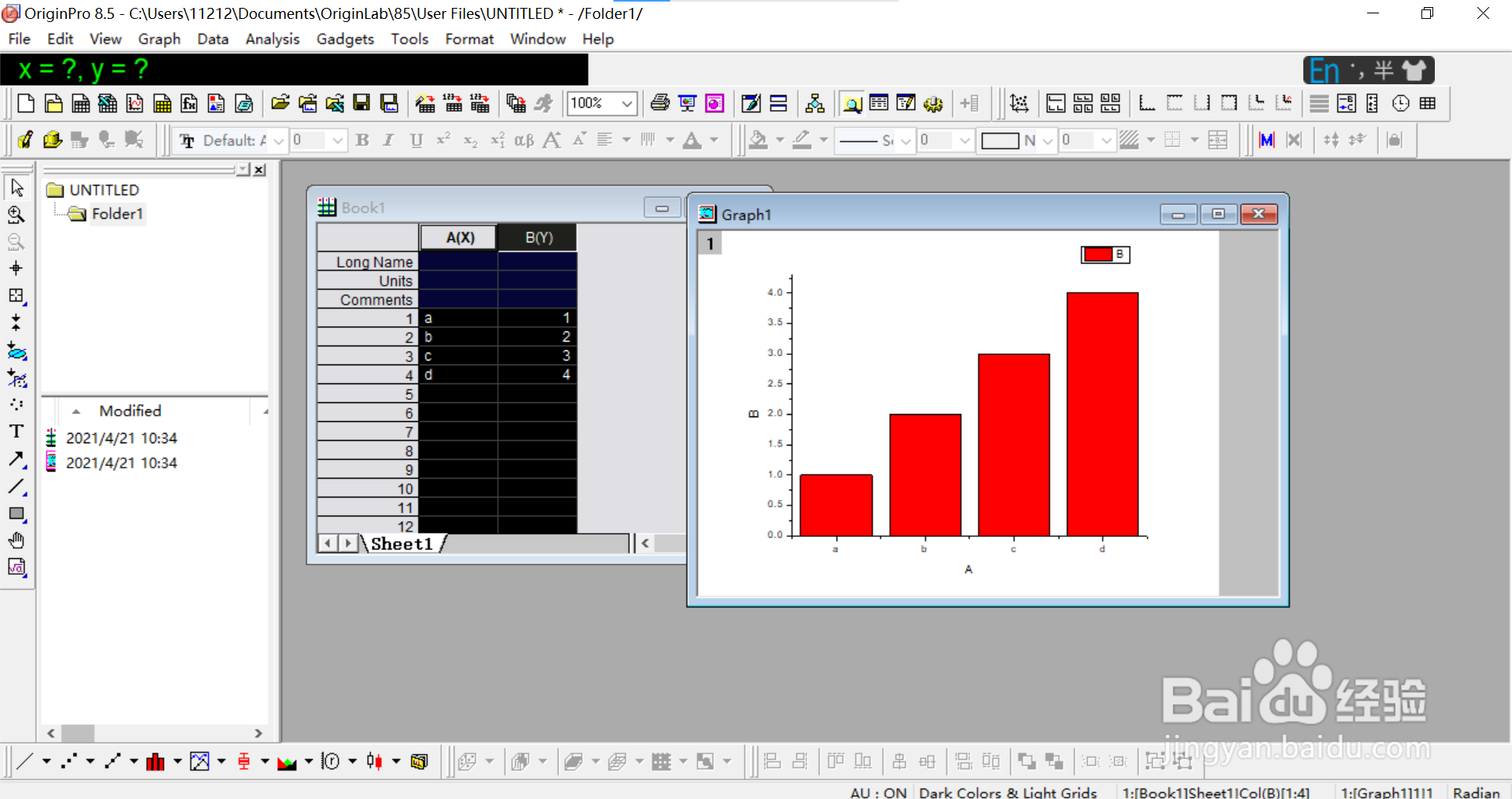Click the New Function (fx) icon

point(189,103)
